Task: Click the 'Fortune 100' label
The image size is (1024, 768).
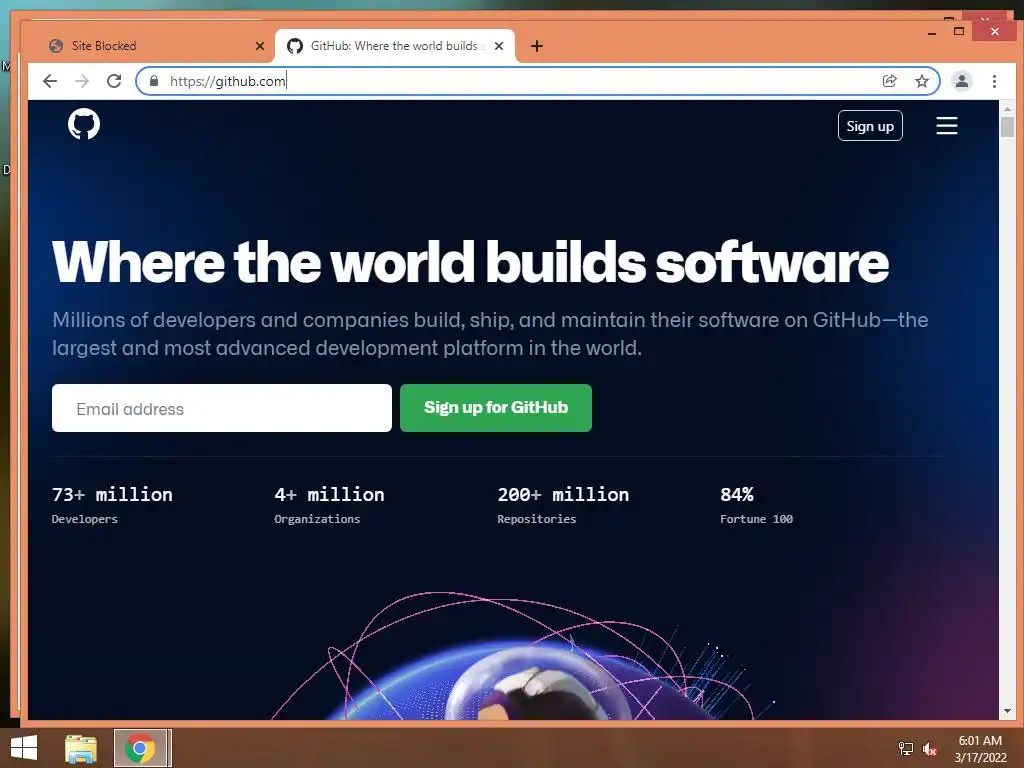Action: [756, 519]
